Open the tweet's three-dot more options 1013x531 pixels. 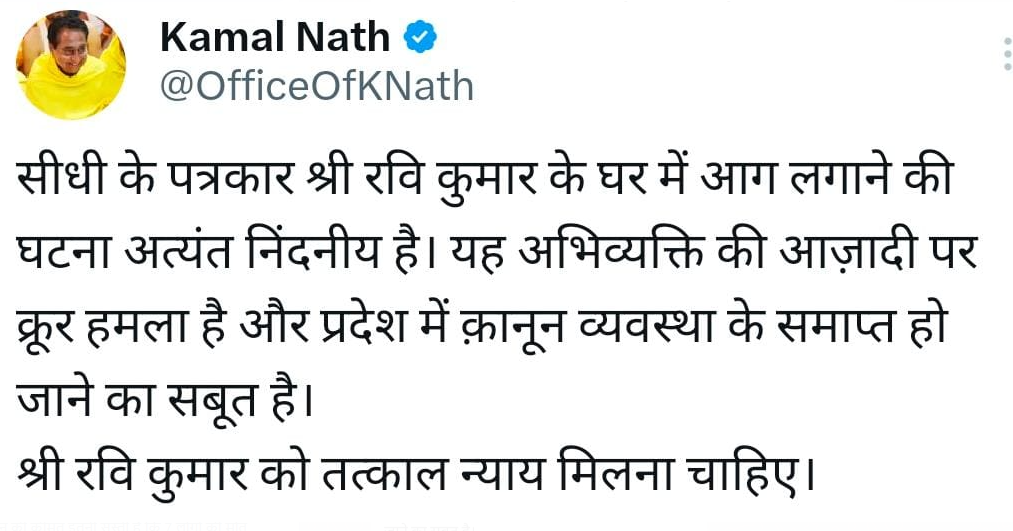click(1007, 54)
